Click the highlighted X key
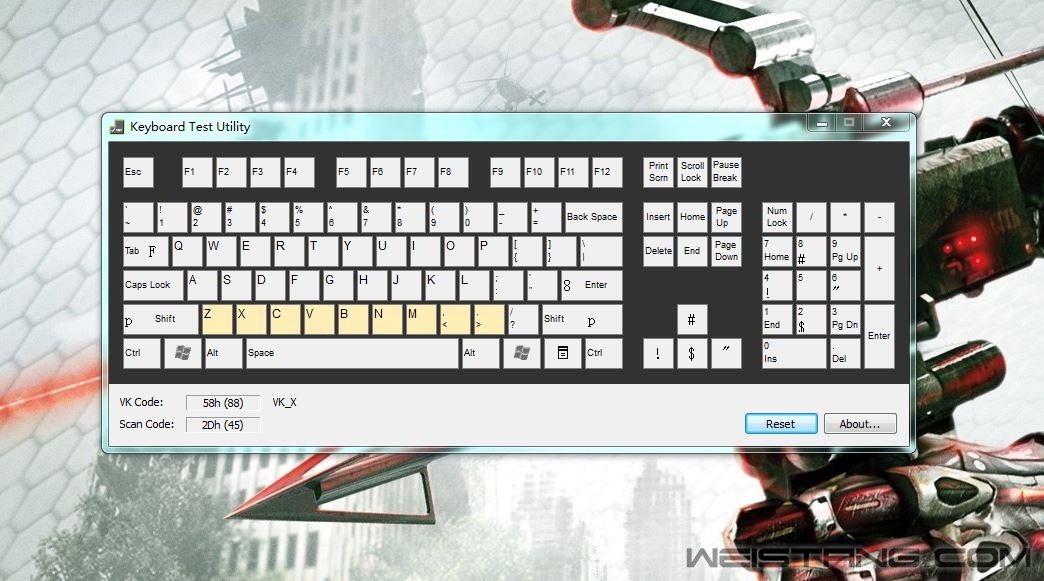Image resolution: width=1044 pixels, height=581 pixels. click(x=251, y=319)
